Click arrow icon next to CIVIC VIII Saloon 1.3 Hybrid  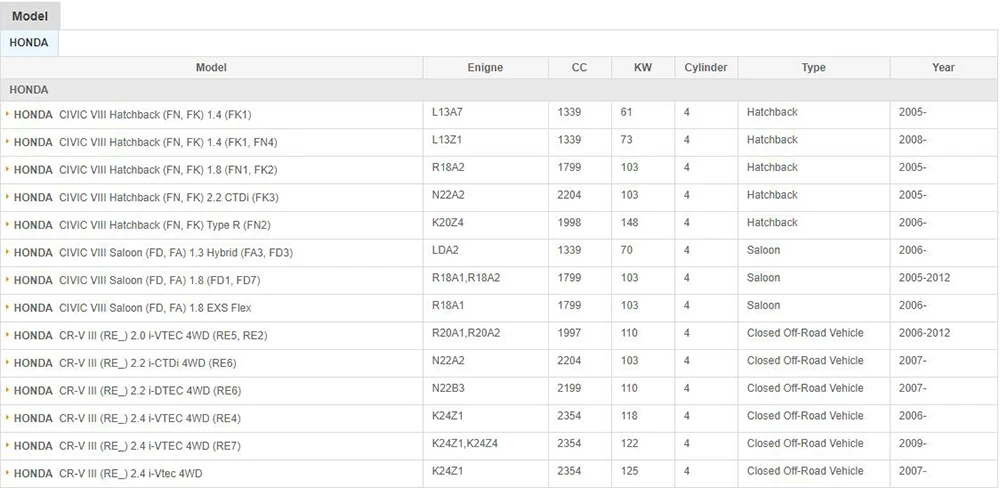pyautogui.click(x=8, y=252)
